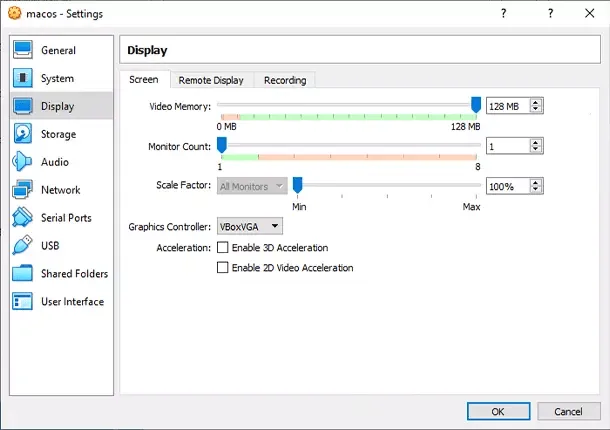Open Shared Folders icon
This screenshot has height=430, width=610.
click(x=23, y=274)
